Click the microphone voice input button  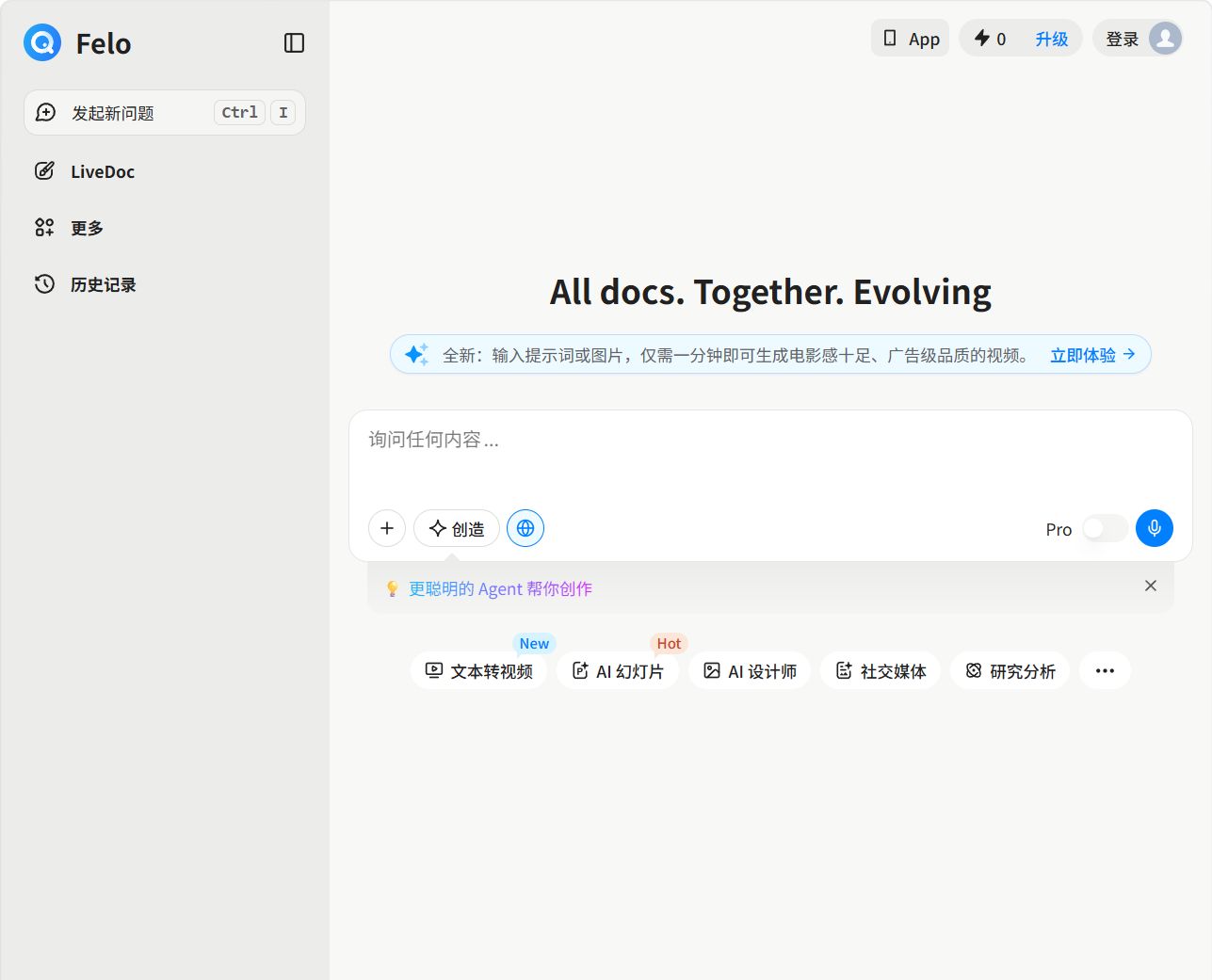pos(1155,528)
